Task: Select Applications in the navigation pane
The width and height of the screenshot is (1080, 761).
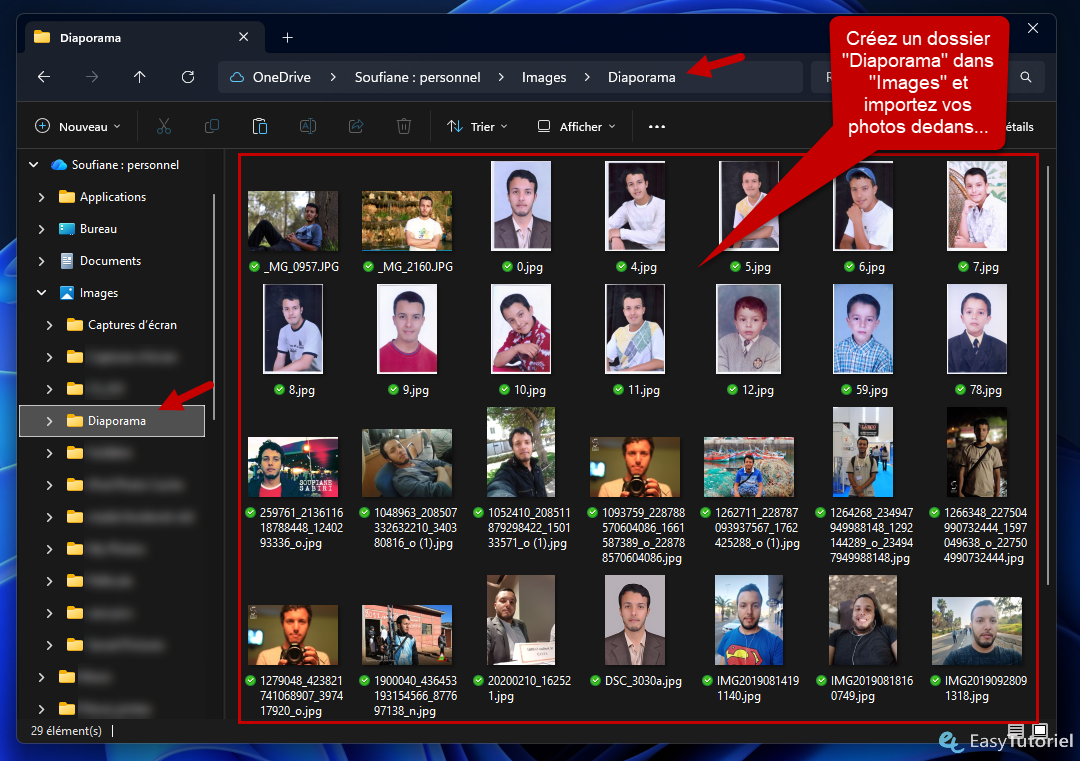Action: coord(113,197)
